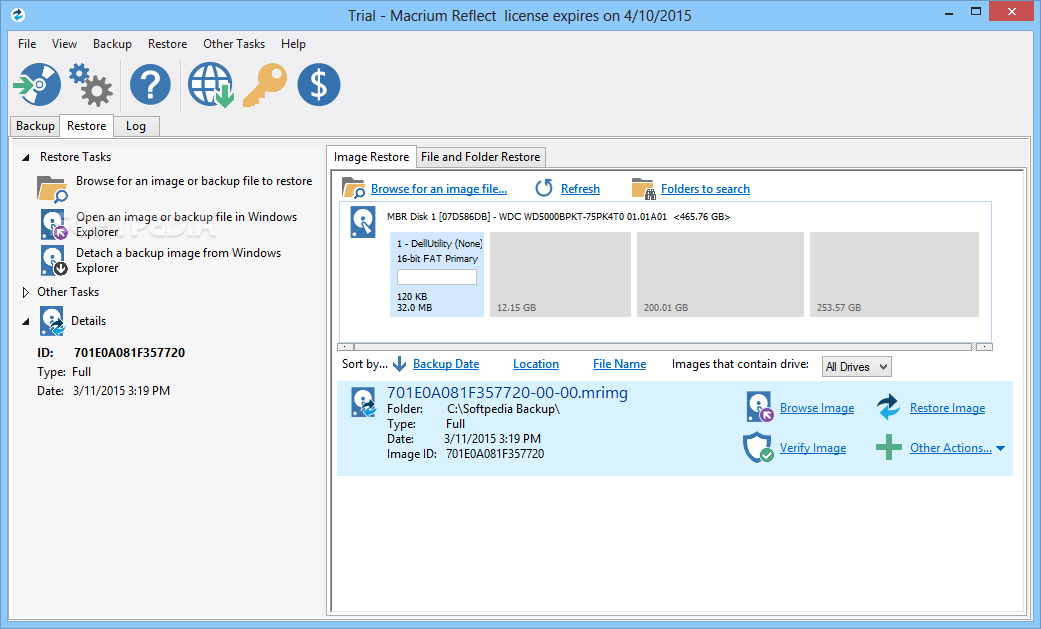Sort images by File Name
The width and height of the screenshot is (1041, 629).
click(619, 364)
